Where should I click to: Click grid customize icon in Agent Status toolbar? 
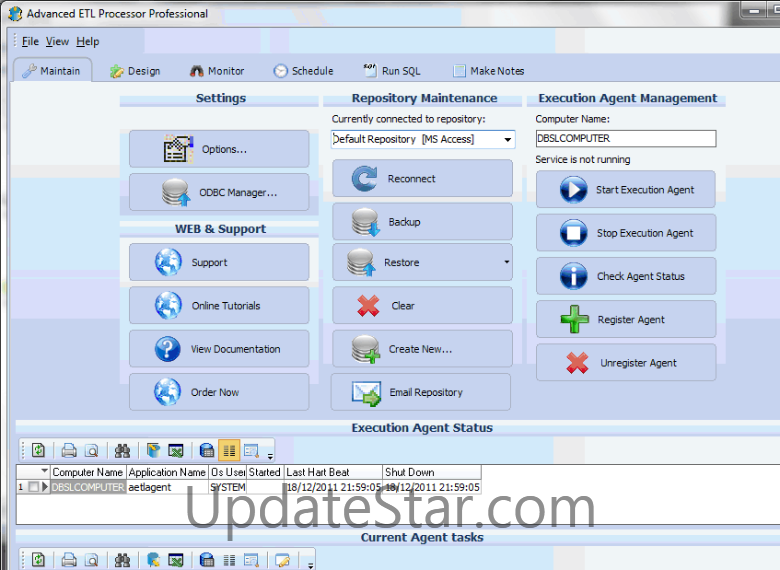pos(251,451)
